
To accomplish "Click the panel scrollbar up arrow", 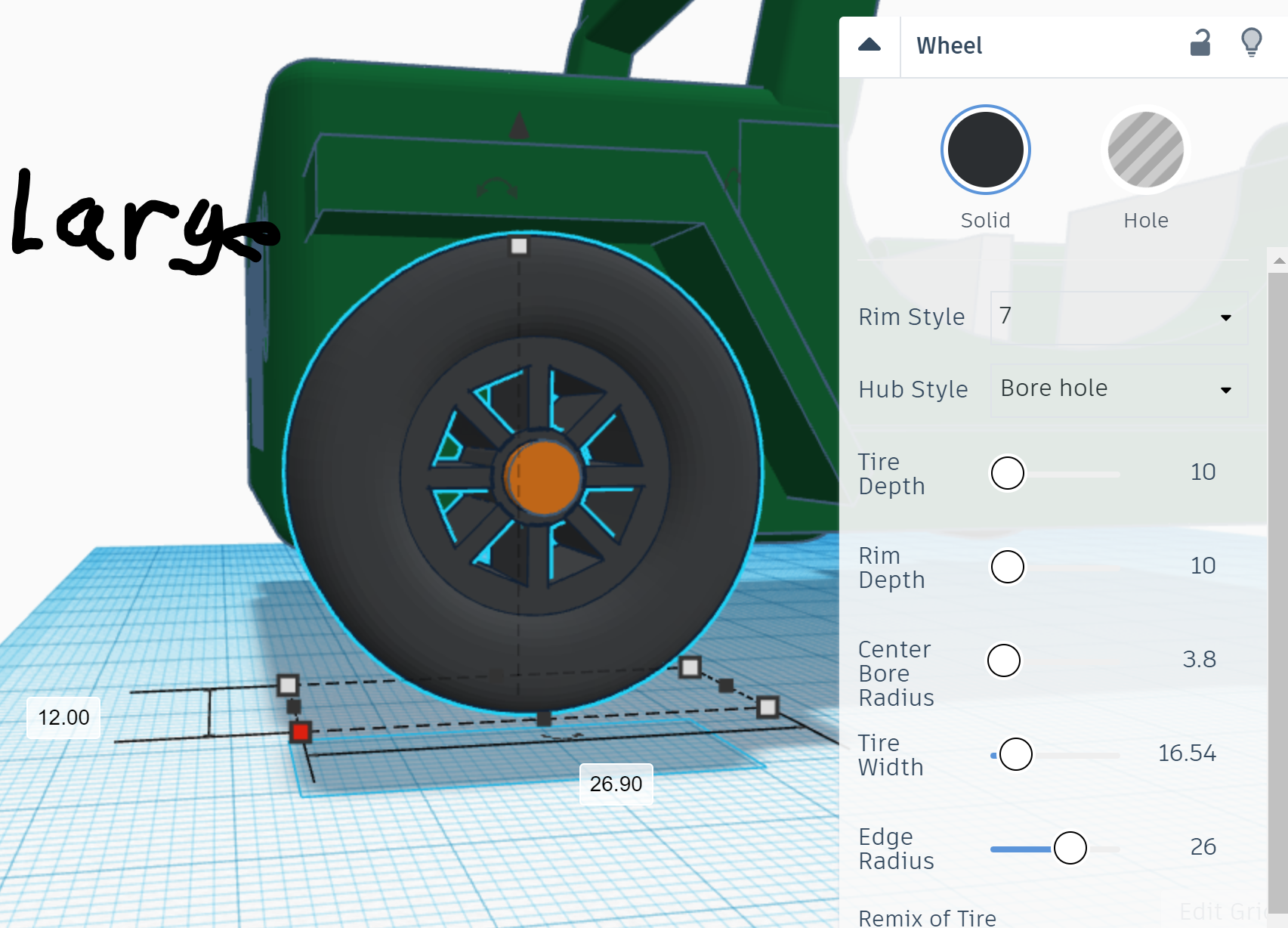I will (1278, 261).
